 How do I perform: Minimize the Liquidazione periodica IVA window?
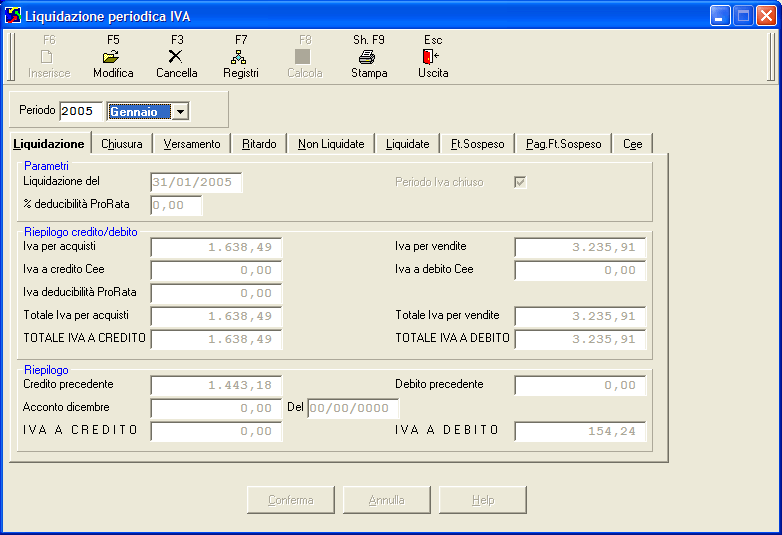(x=720, y=16)
